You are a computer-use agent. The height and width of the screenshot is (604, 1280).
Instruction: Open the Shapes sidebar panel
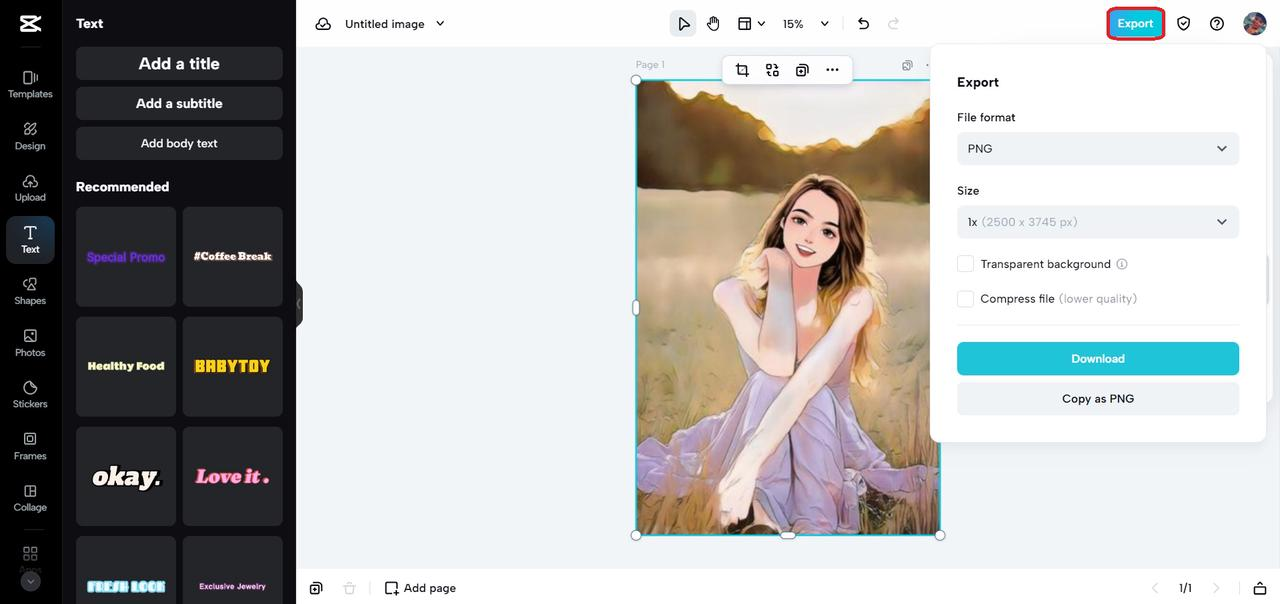click(30, 291)
